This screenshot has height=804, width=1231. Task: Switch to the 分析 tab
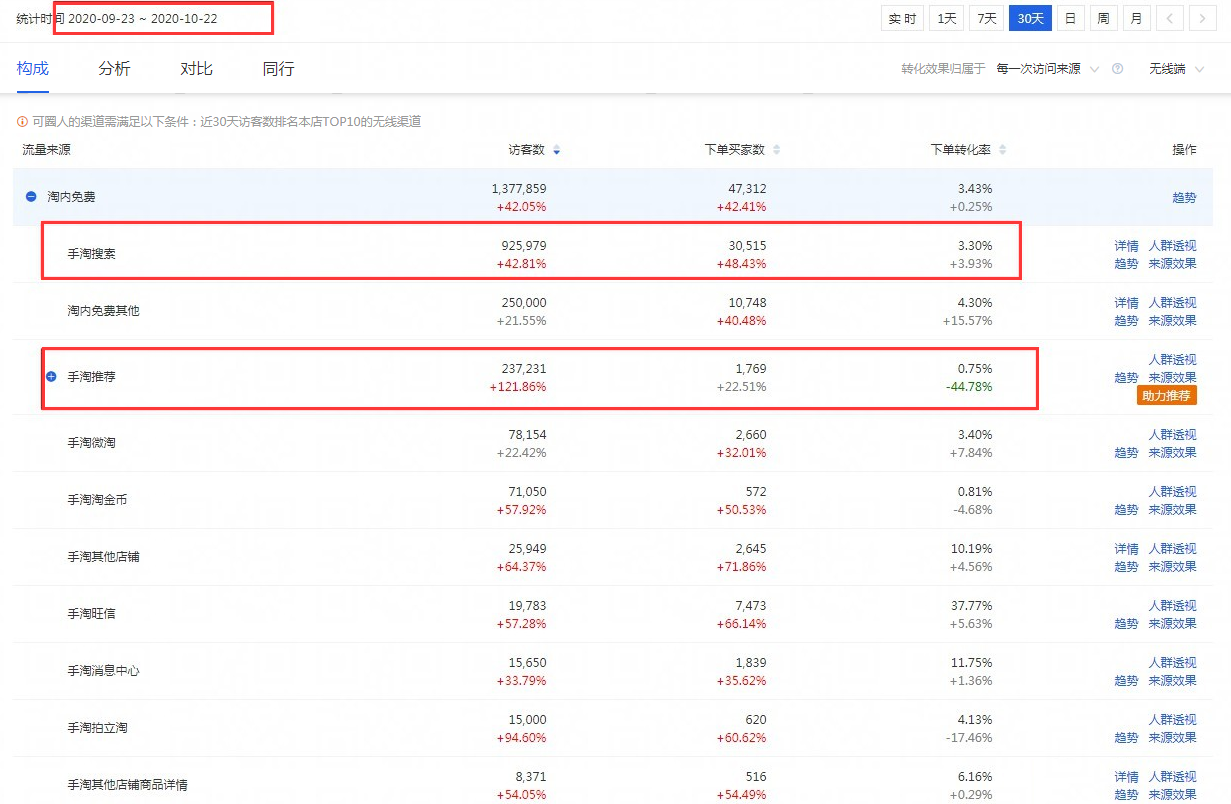pyautogui.click(x=114, y=69)
